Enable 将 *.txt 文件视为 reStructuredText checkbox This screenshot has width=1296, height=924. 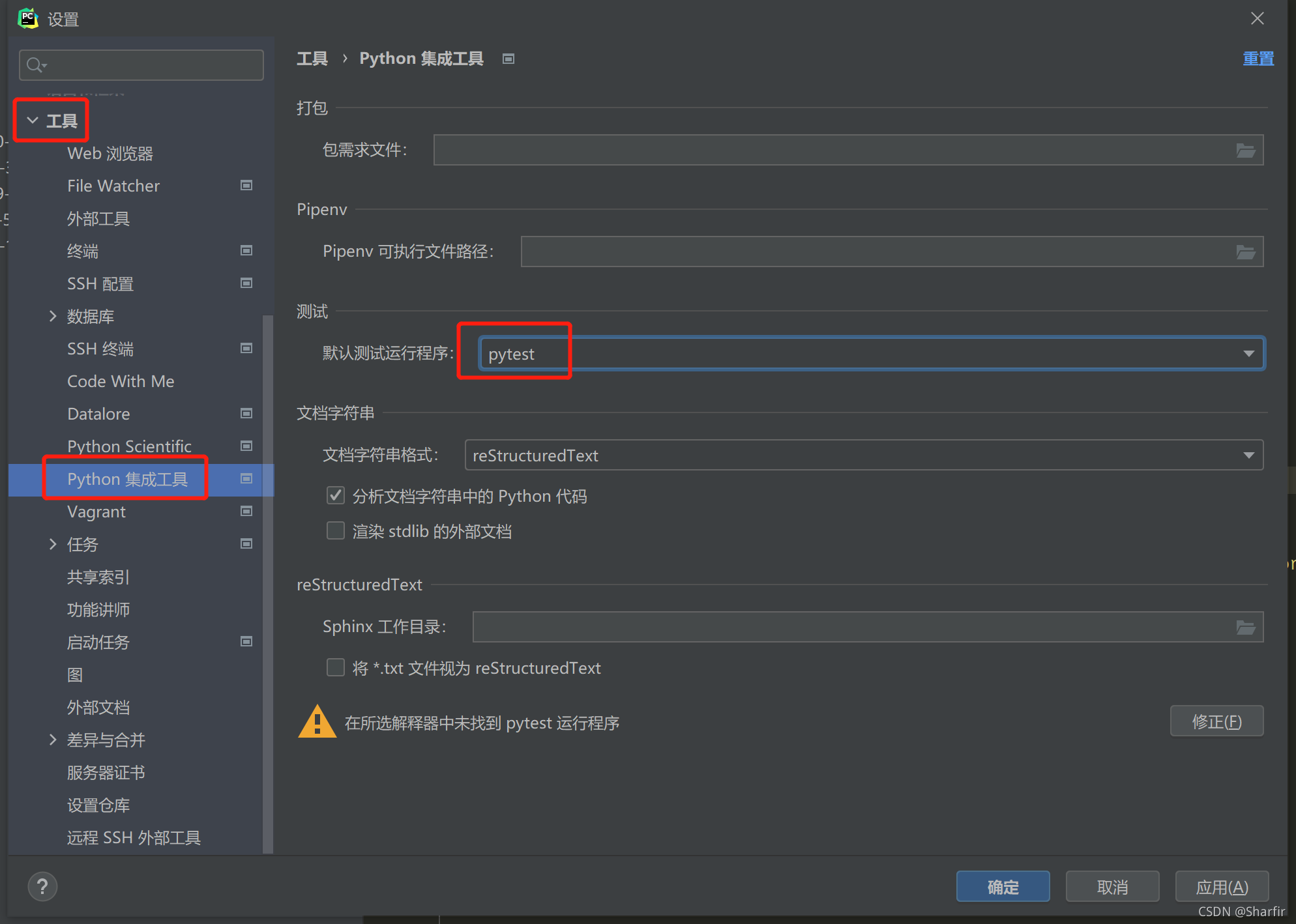336,668
